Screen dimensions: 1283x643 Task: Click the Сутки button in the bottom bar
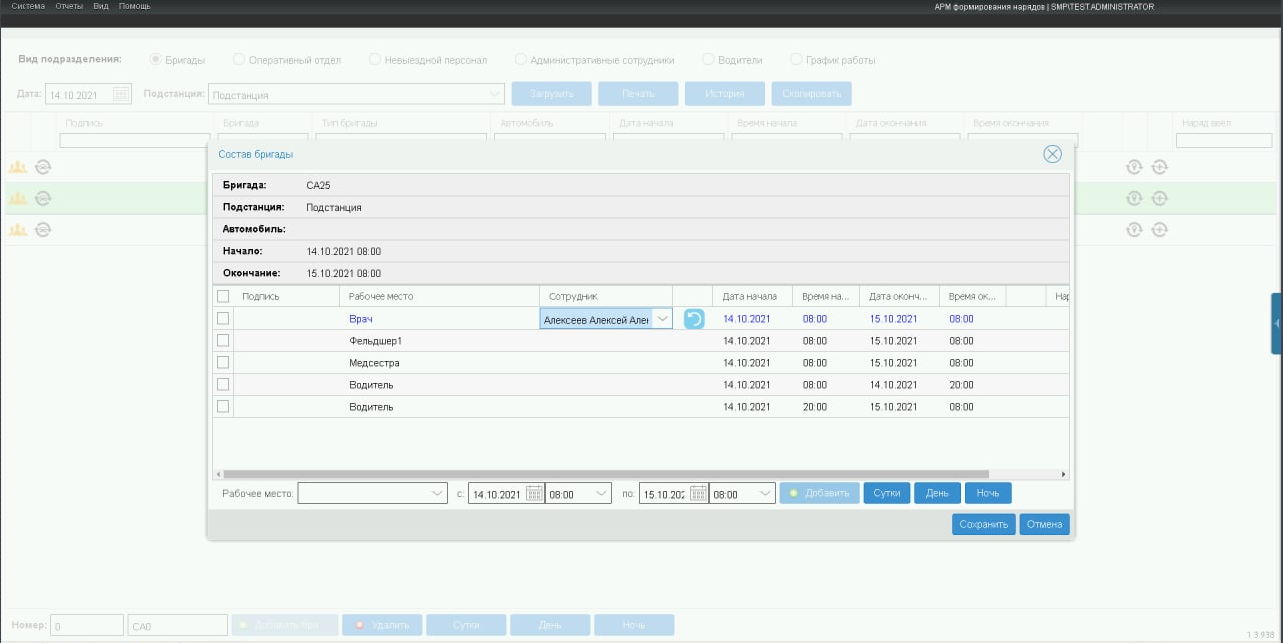(466, 625)
